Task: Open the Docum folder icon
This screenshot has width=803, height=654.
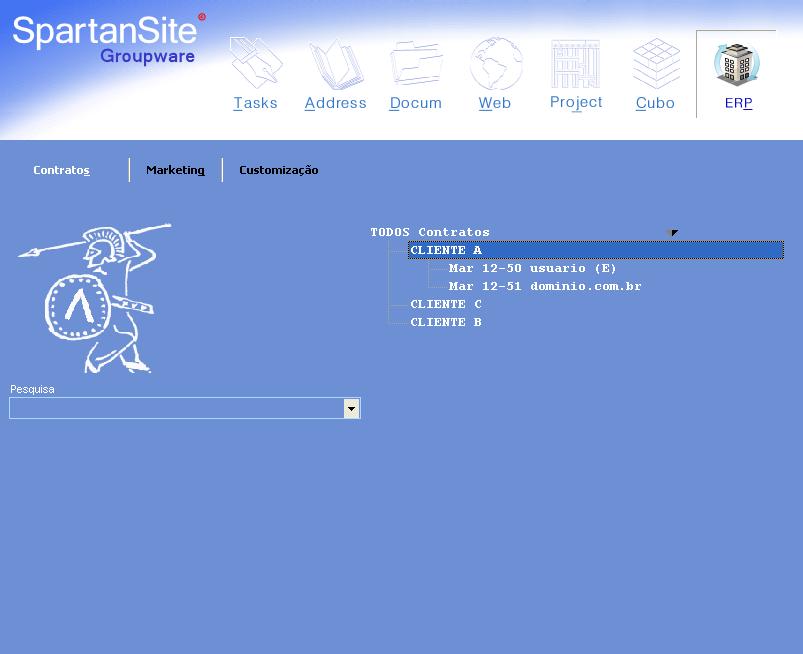Action: (416, 66)
